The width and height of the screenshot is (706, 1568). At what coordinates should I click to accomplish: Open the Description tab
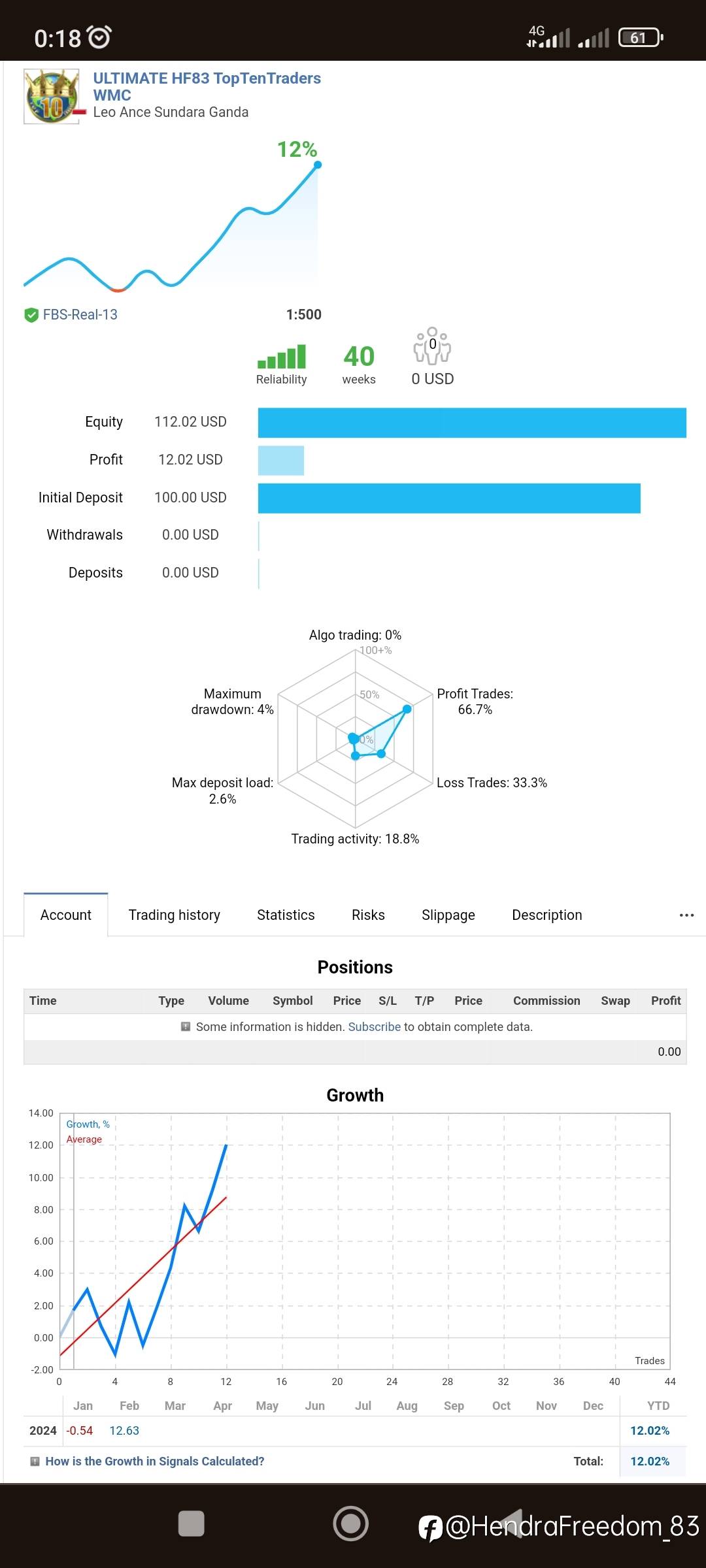(x=546, y=915)
